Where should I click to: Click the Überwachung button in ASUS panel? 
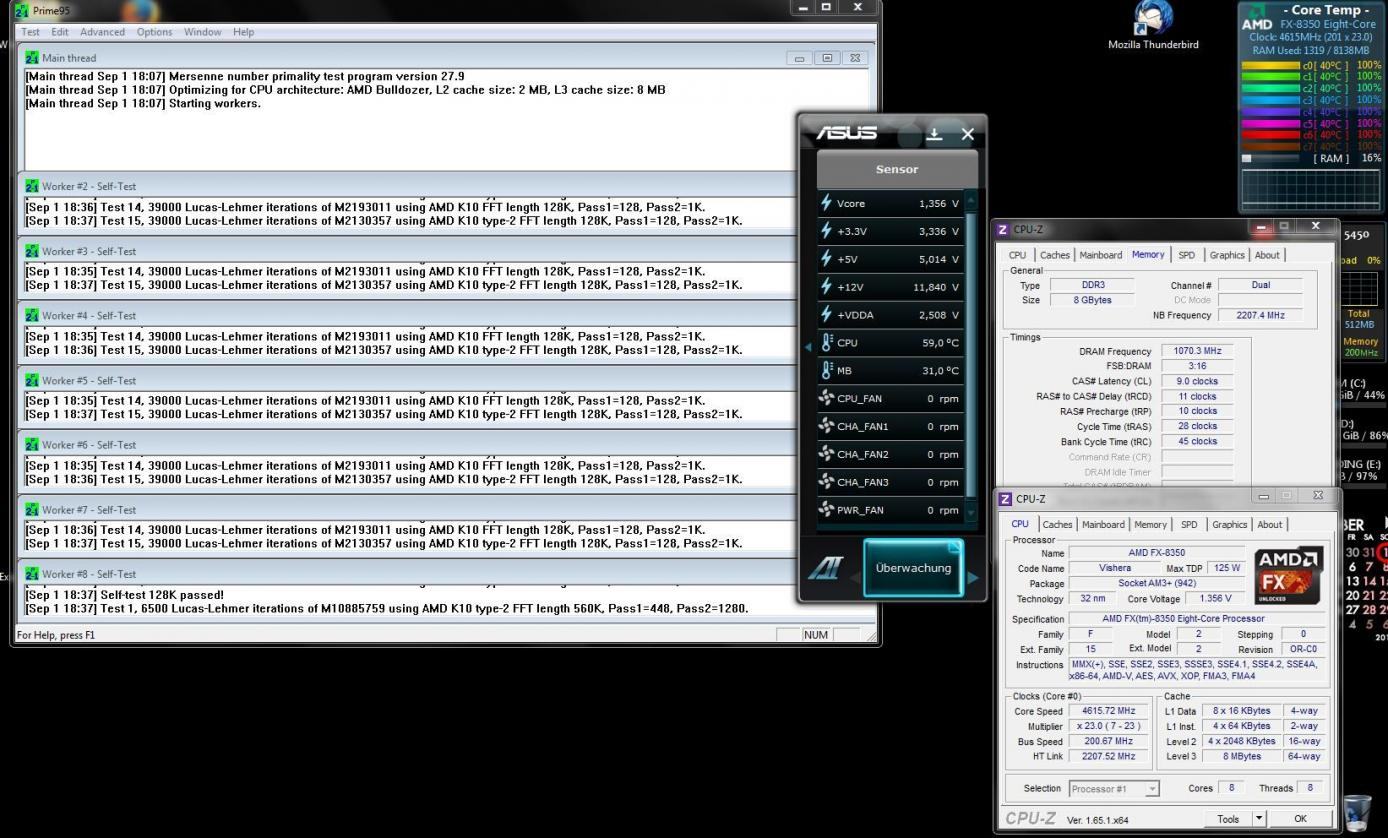click(x=913, y=568)
